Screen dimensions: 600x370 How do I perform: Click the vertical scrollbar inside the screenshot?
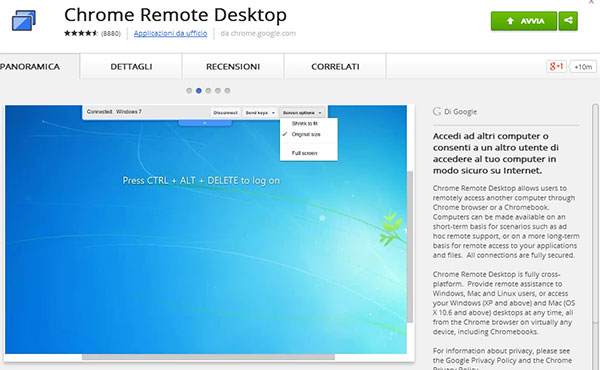(x=410, y=247)
